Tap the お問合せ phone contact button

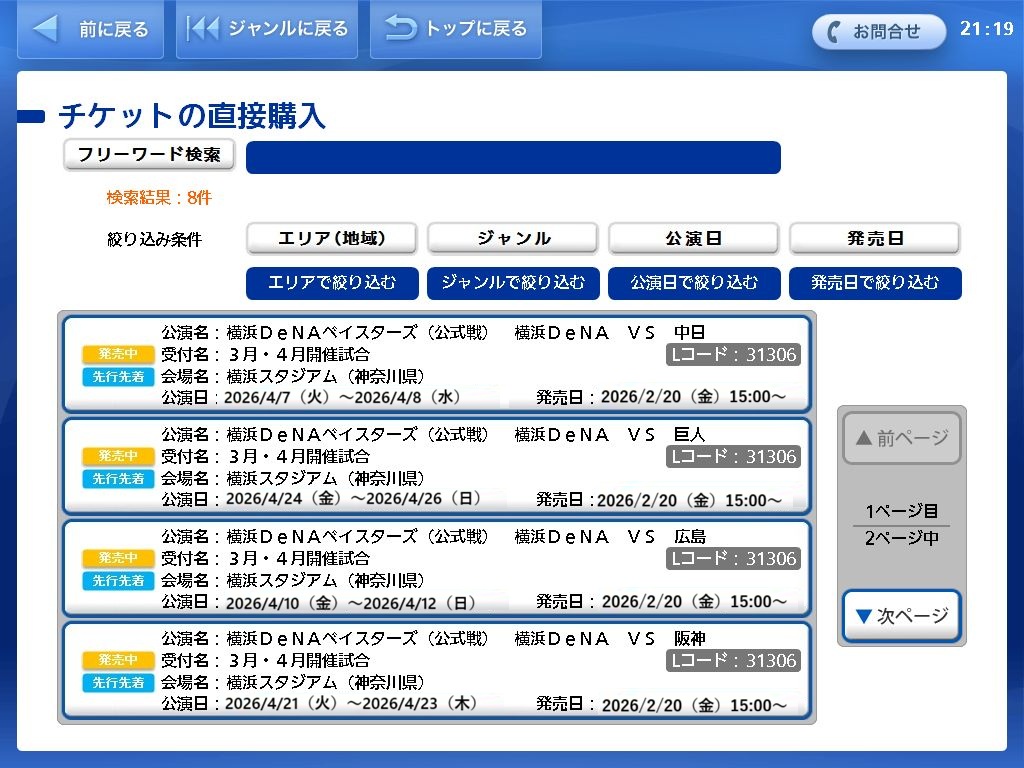tap(878, 32)
